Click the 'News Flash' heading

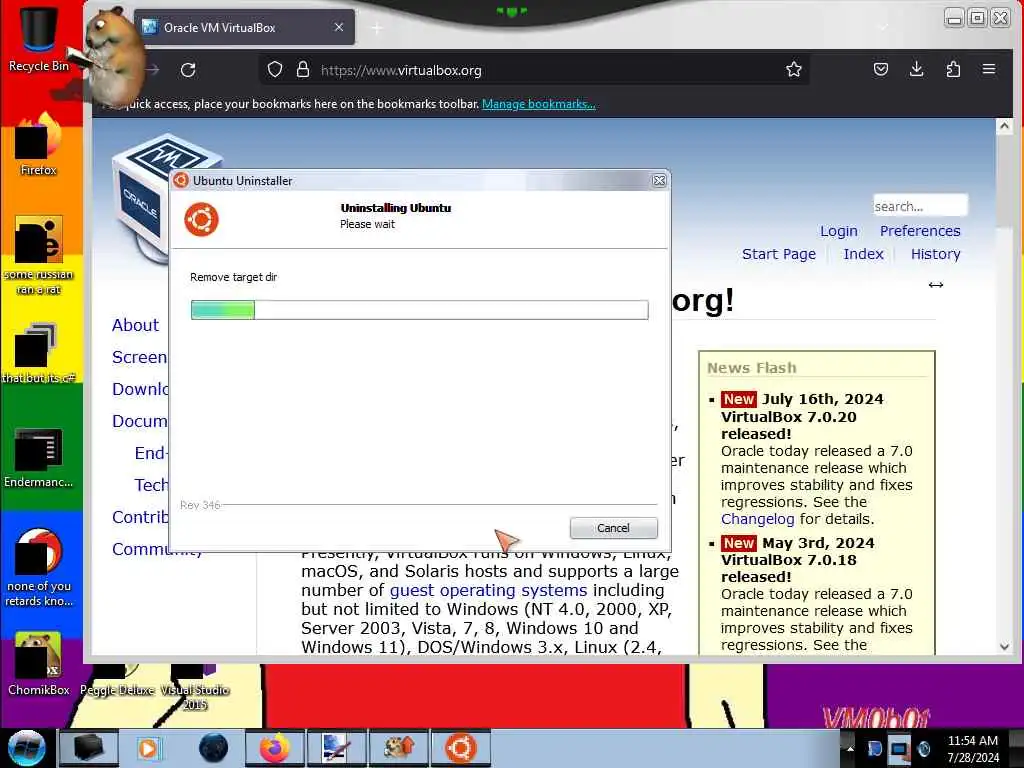pyautogui.click(x=752, y=368)
